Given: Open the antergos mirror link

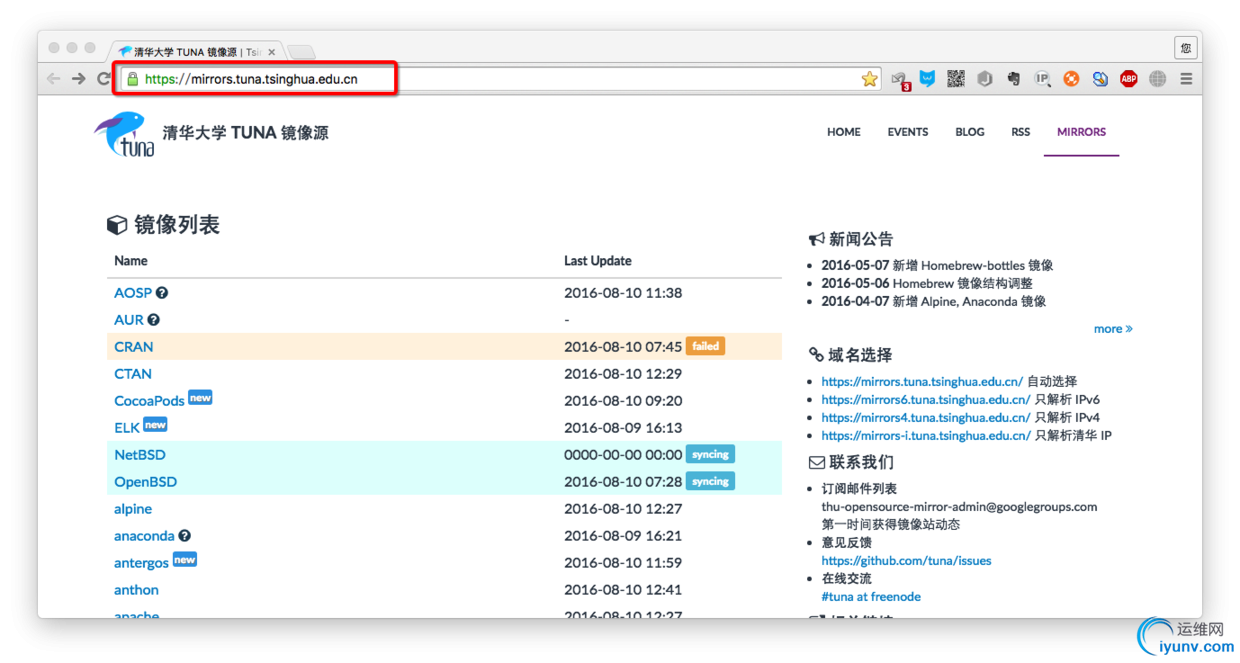Looking at the screenshot, I should point(141,563).
